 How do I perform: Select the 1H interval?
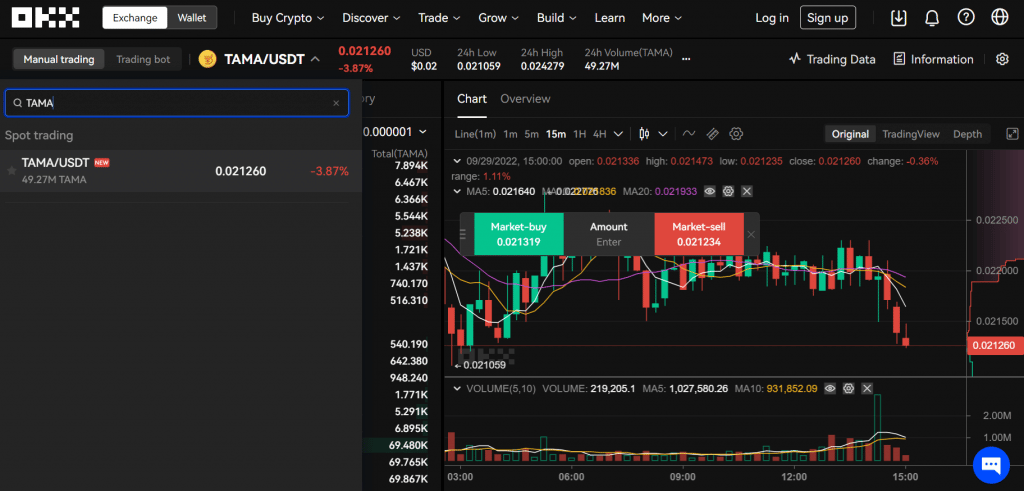point(579,134)
